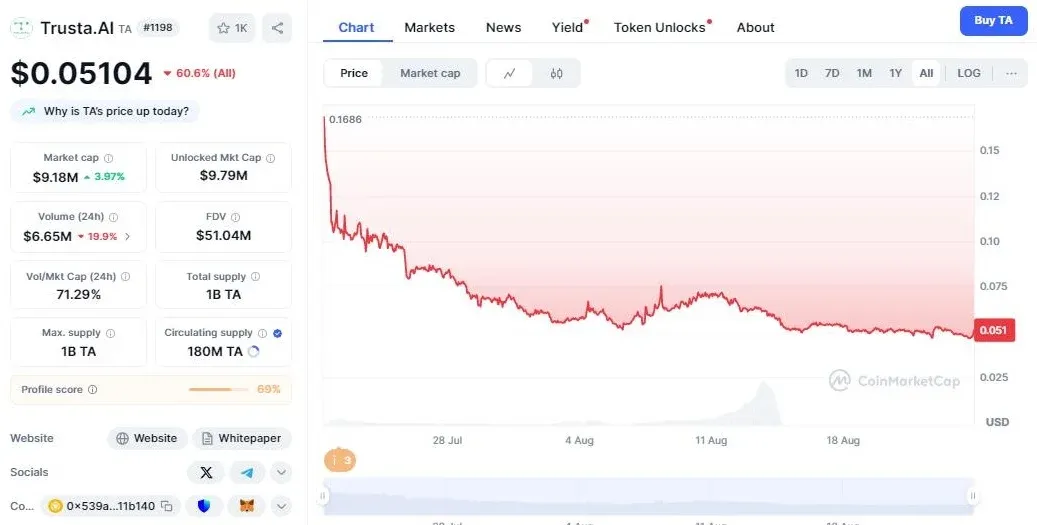Toggle chart to Market cap
1037x525 pixels.
point(430,73)
